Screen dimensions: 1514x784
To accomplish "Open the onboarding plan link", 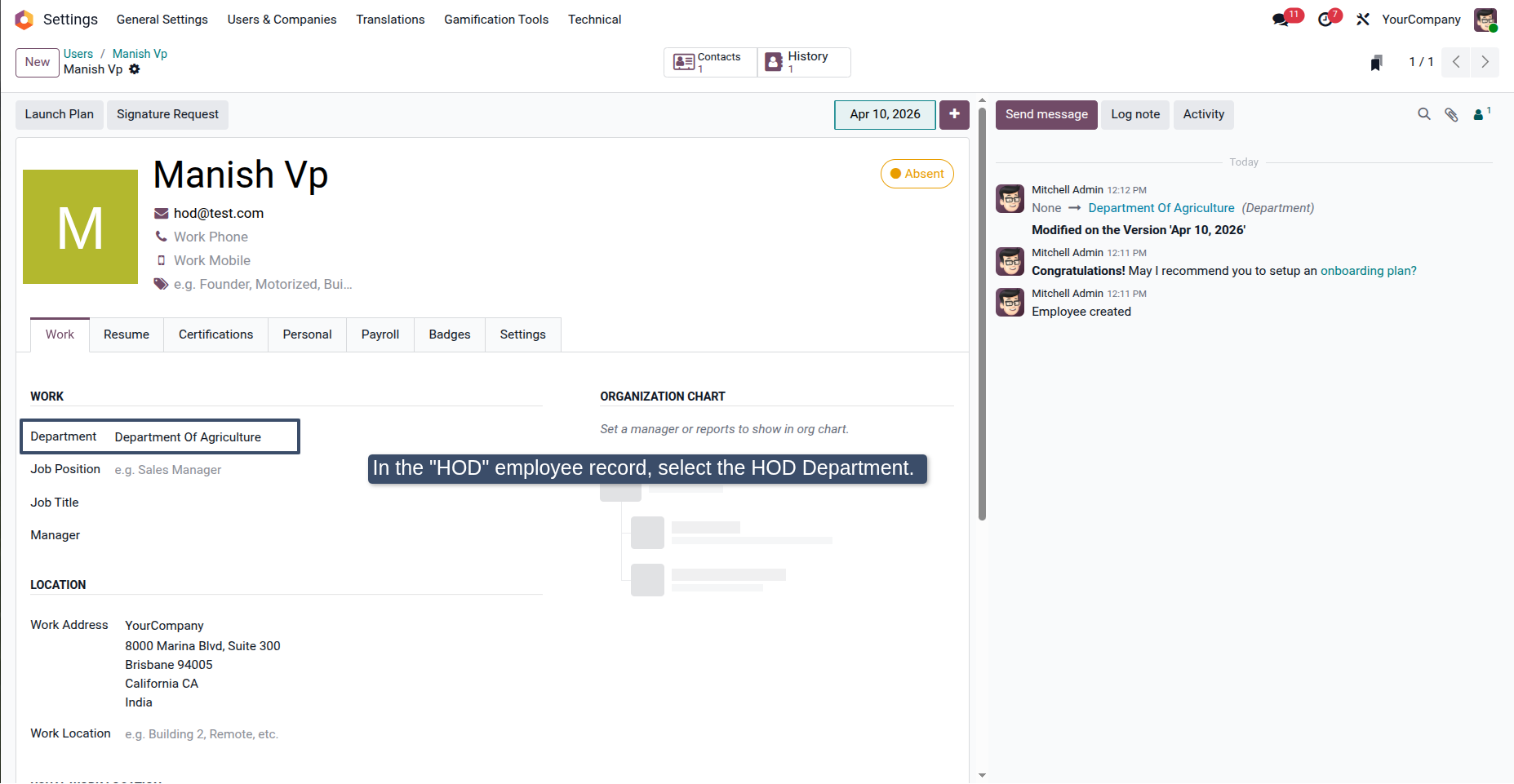I will click(x=1369, y=271).
